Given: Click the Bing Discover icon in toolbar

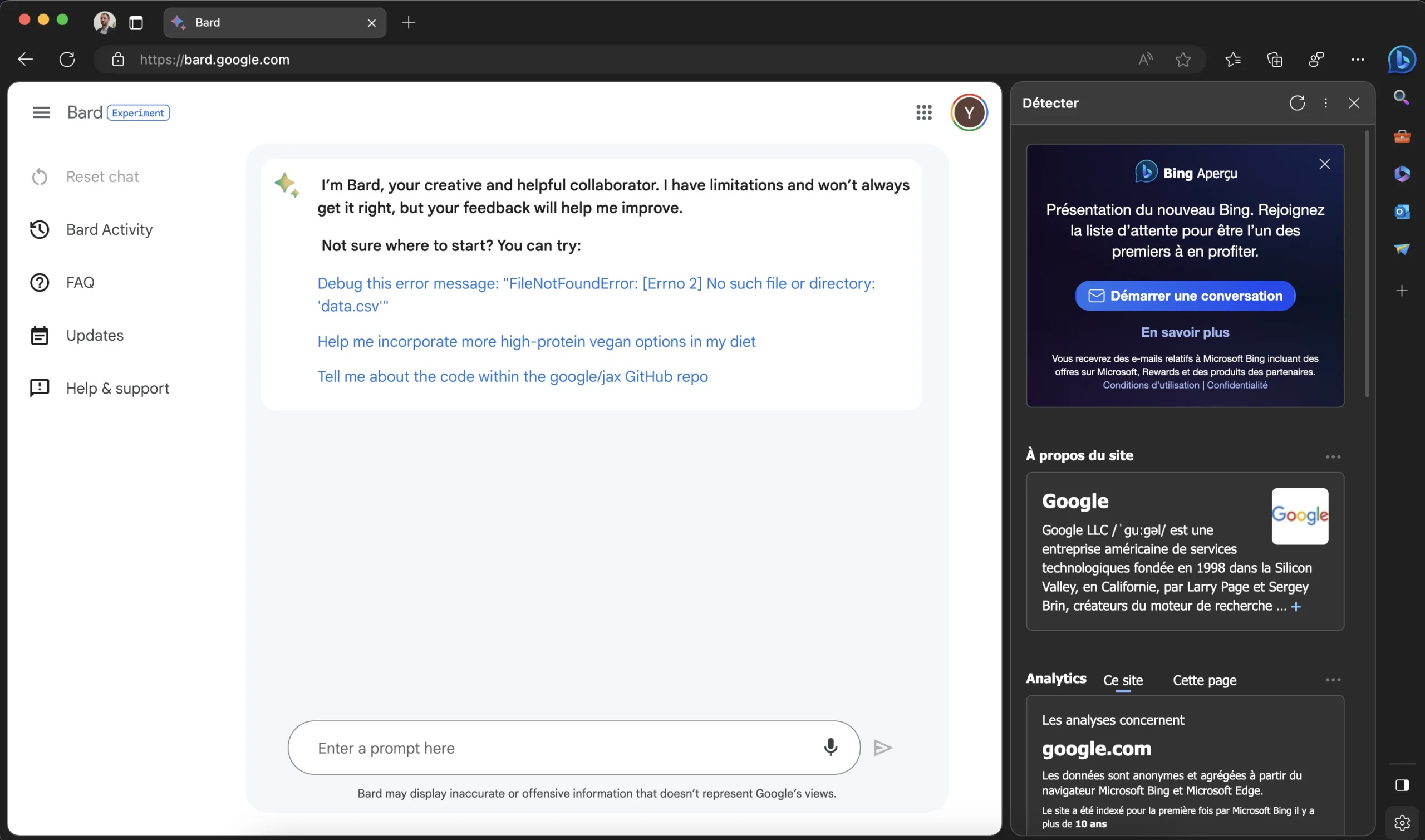Looking at the screenshot, I should [x=1401, y=60].
